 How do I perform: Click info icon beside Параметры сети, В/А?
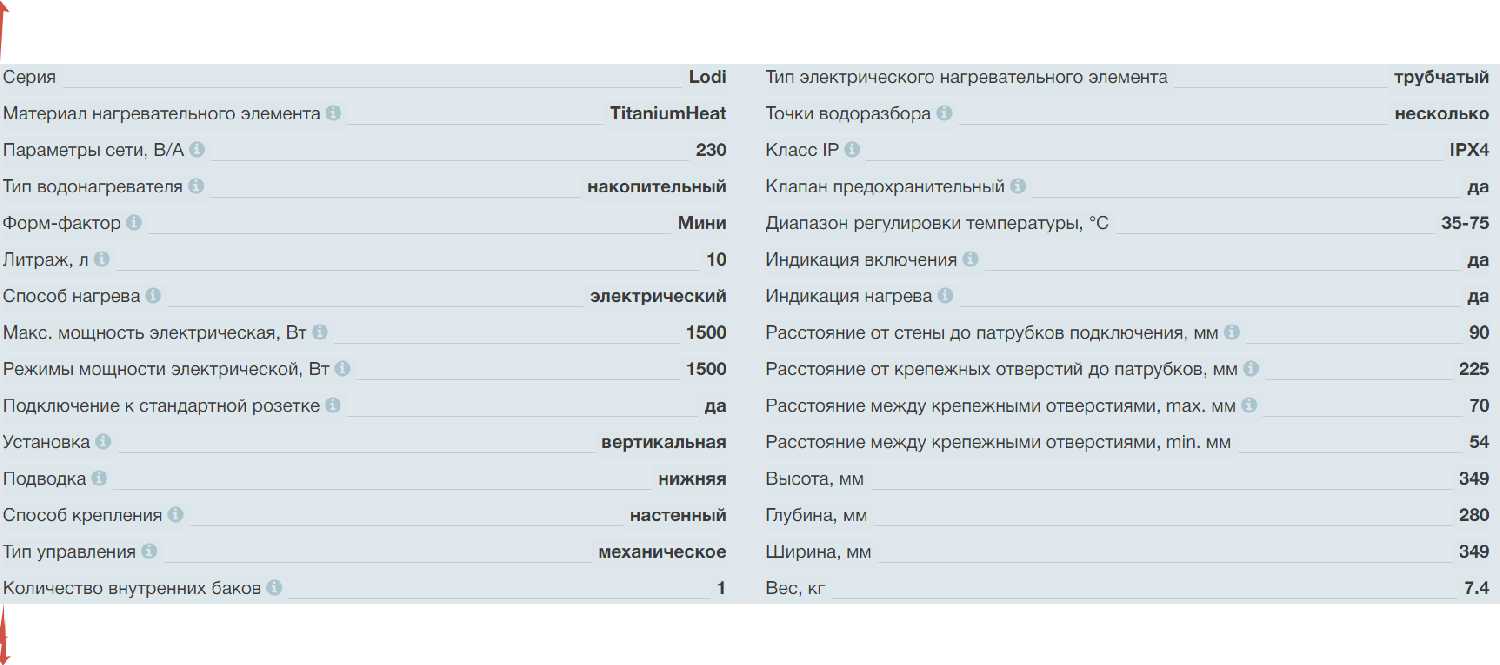coord(197,150)
